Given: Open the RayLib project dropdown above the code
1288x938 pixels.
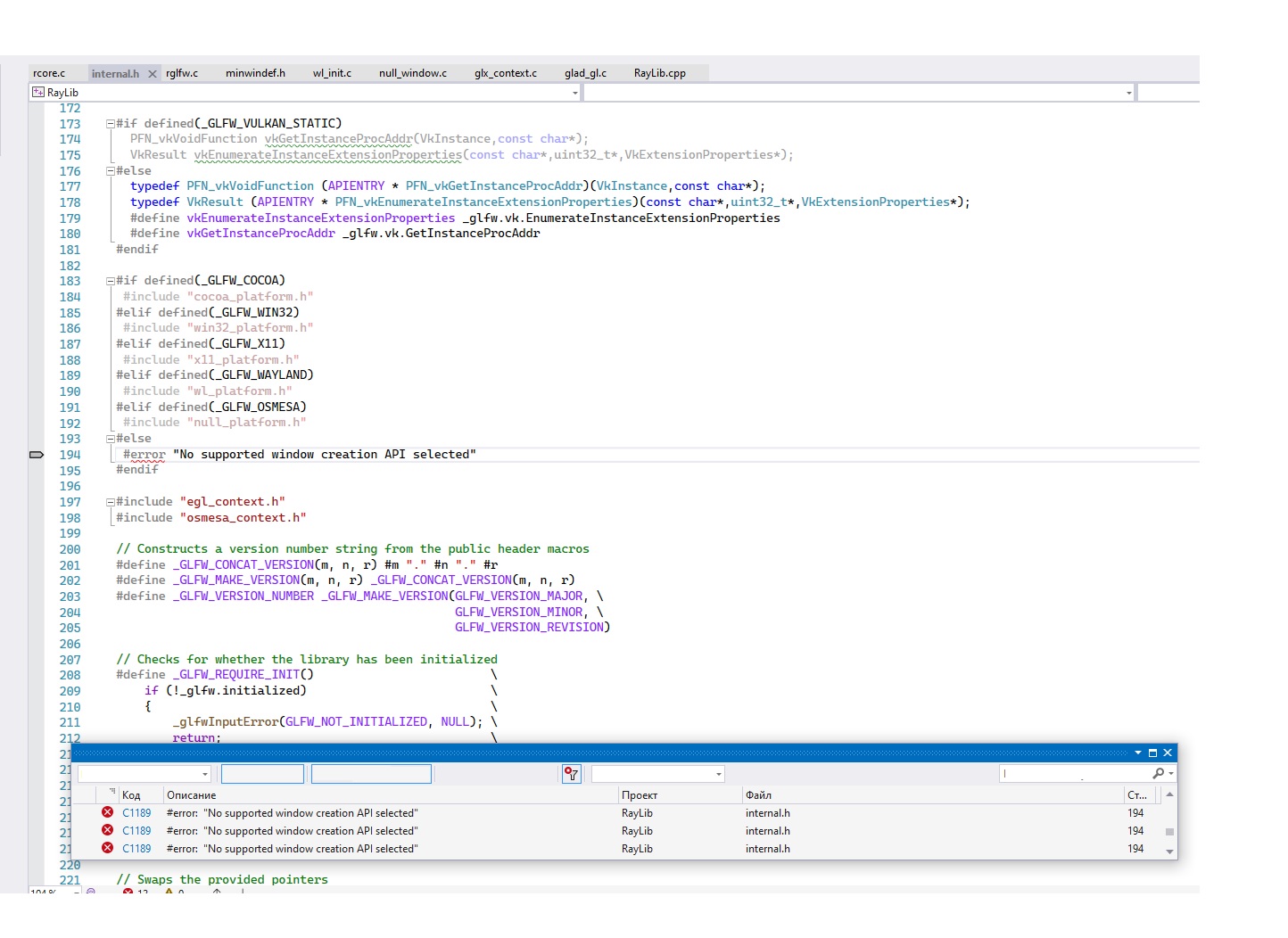Looking at the screenshot, I should point(574,92).
